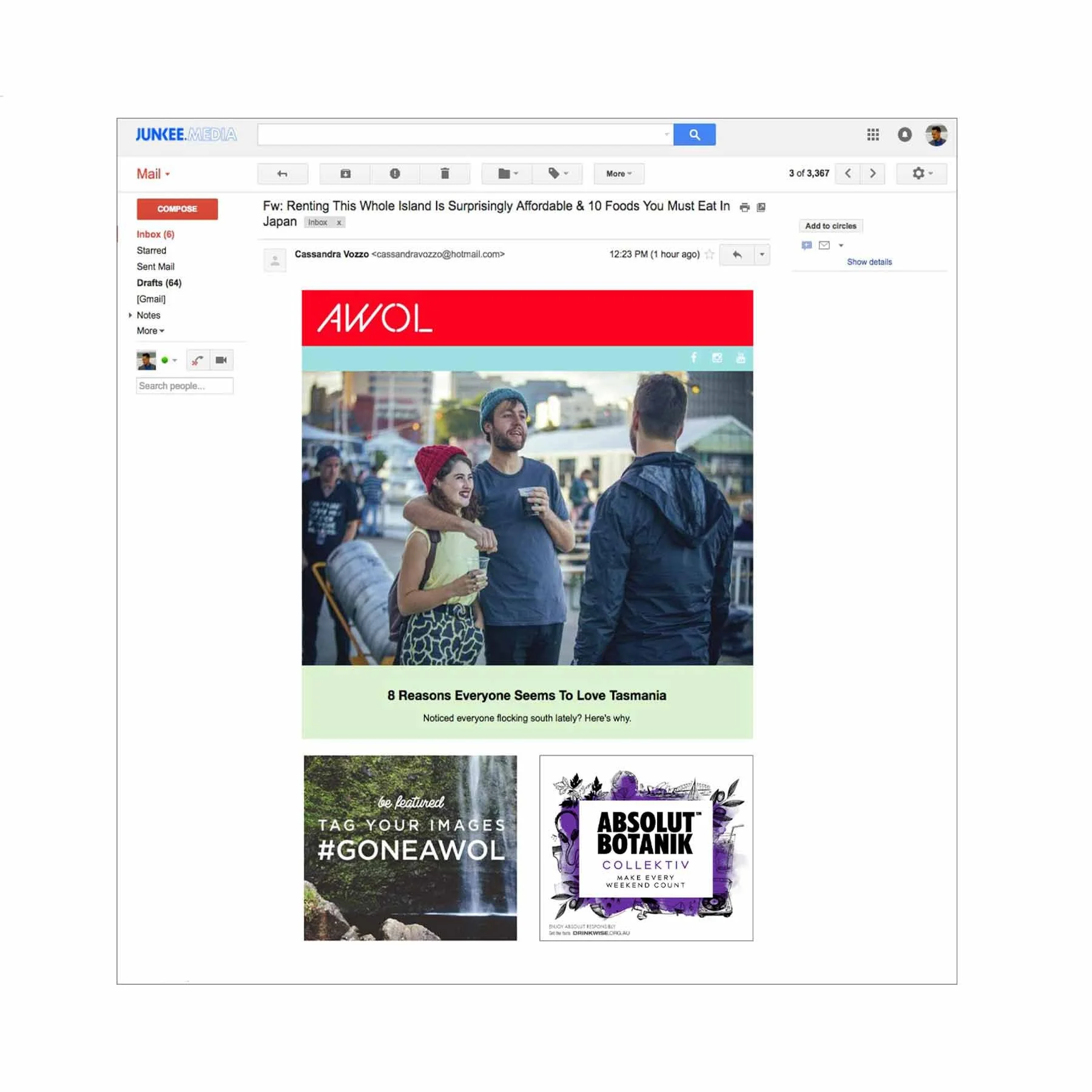Expand More labels in sidebar
The image size is (1092, 1092).
point(150,331)
